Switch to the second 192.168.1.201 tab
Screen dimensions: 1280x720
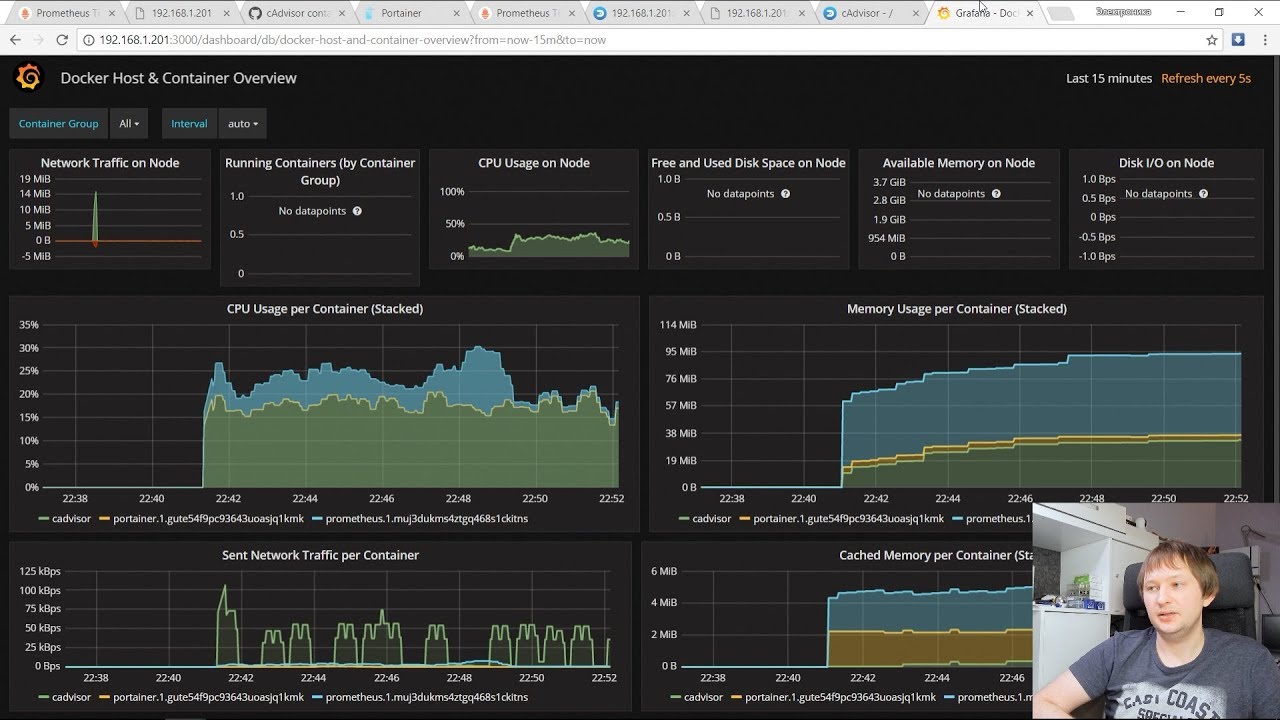coord(640,13)
